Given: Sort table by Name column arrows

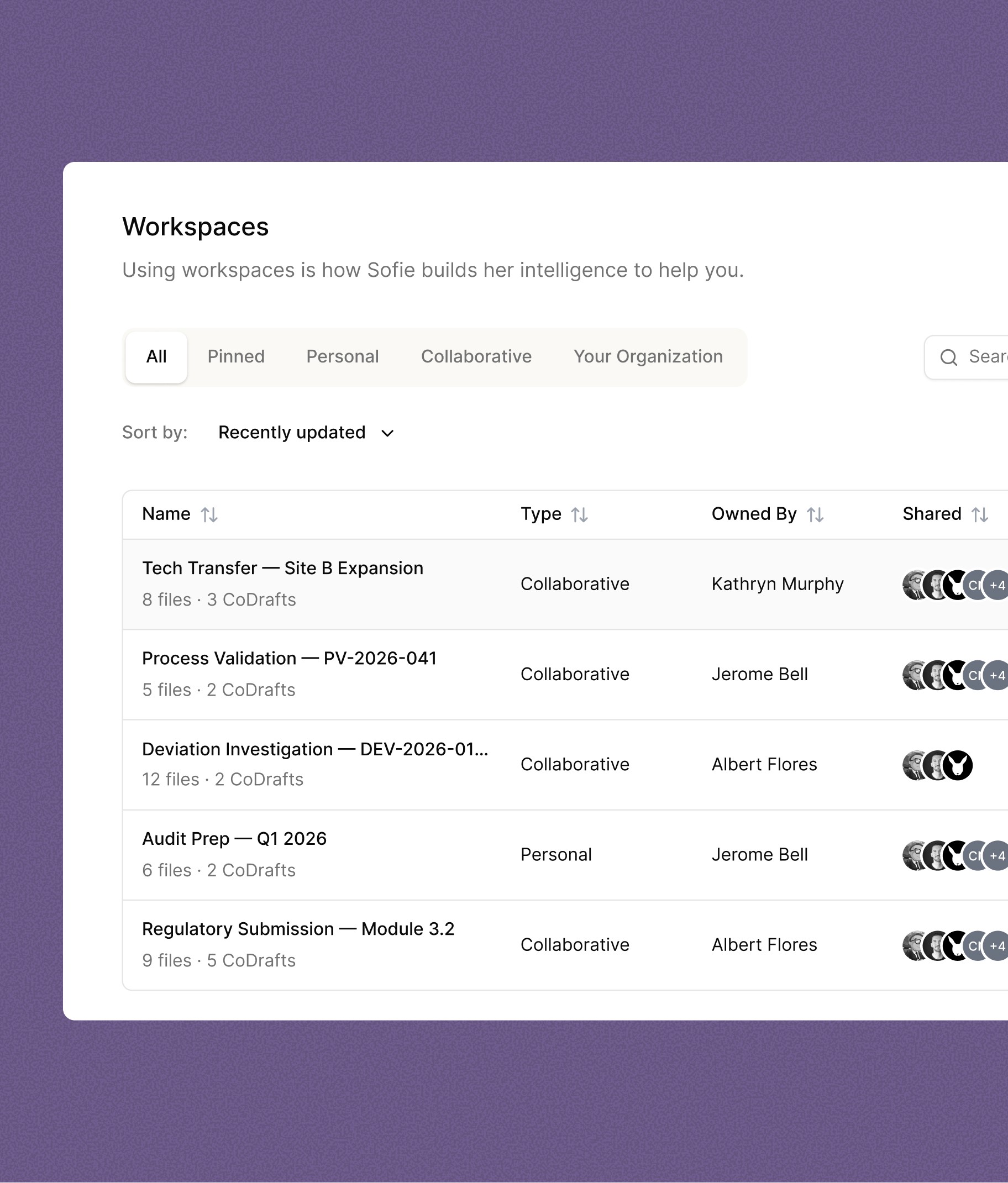Looking at the screenshot, I should tap(209, 515).
